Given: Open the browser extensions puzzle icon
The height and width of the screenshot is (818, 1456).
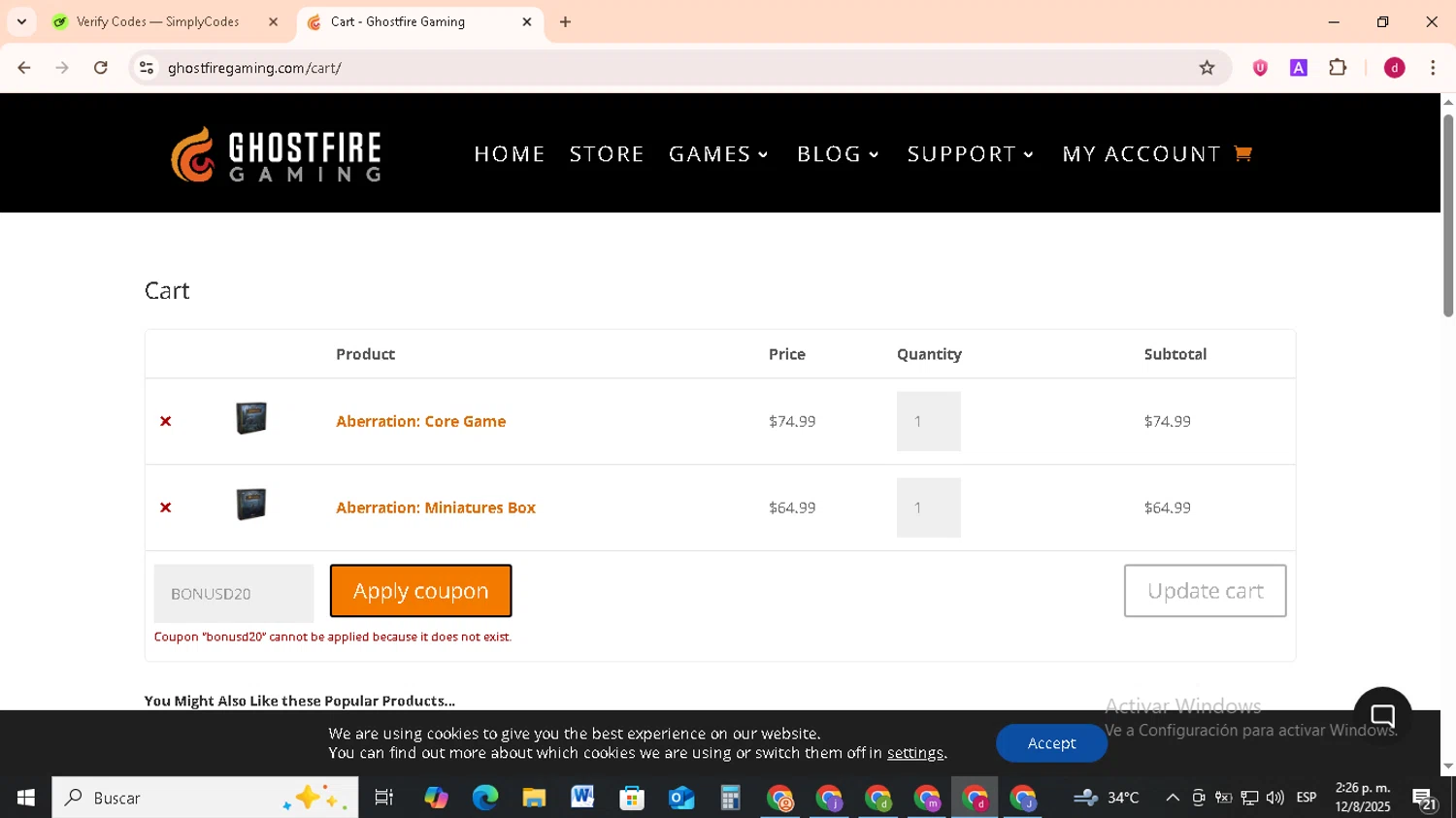Looking at the screenshot, I should pyautogui.click(x=1338, y=68).
